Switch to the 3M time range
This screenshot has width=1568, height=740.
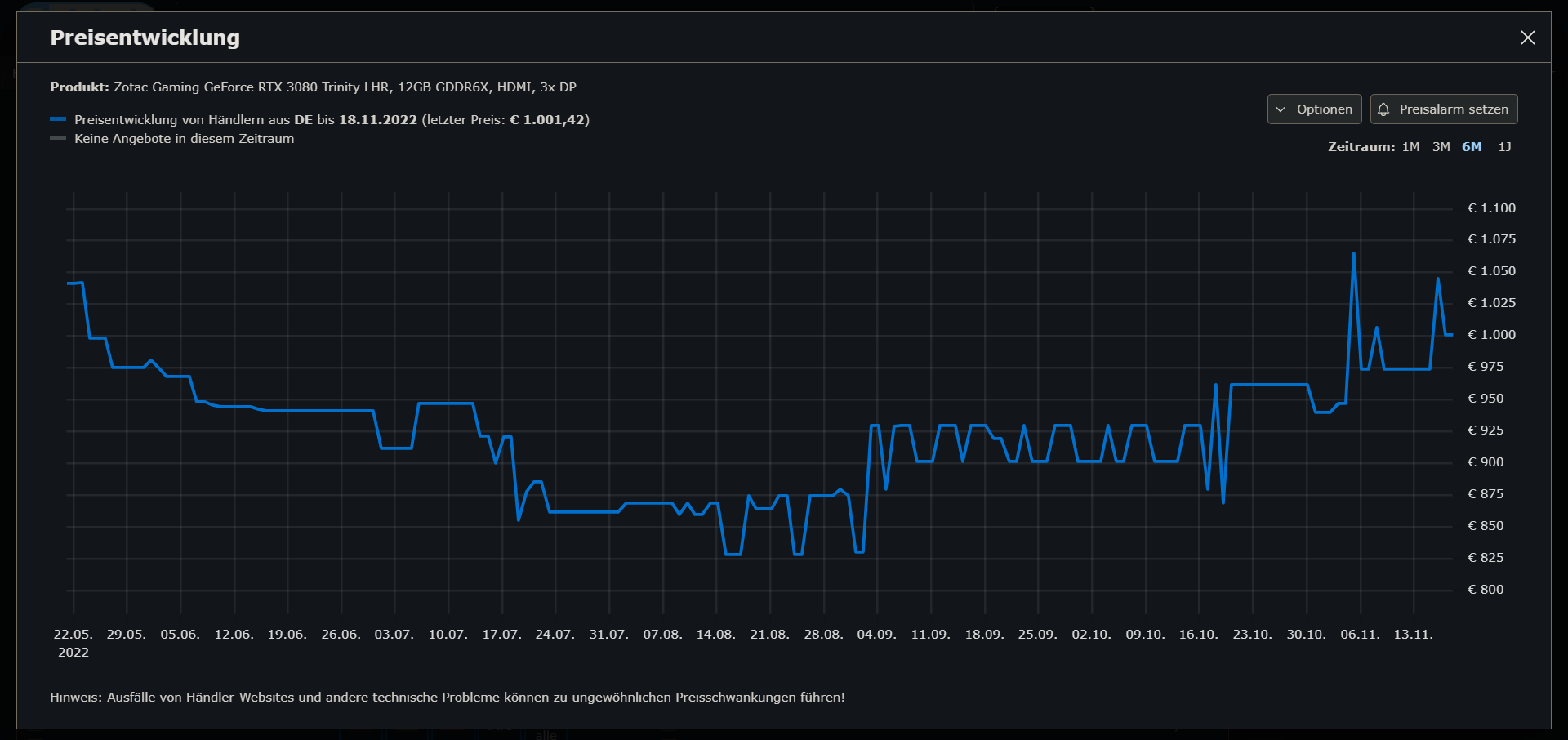tap(1441, 147)
